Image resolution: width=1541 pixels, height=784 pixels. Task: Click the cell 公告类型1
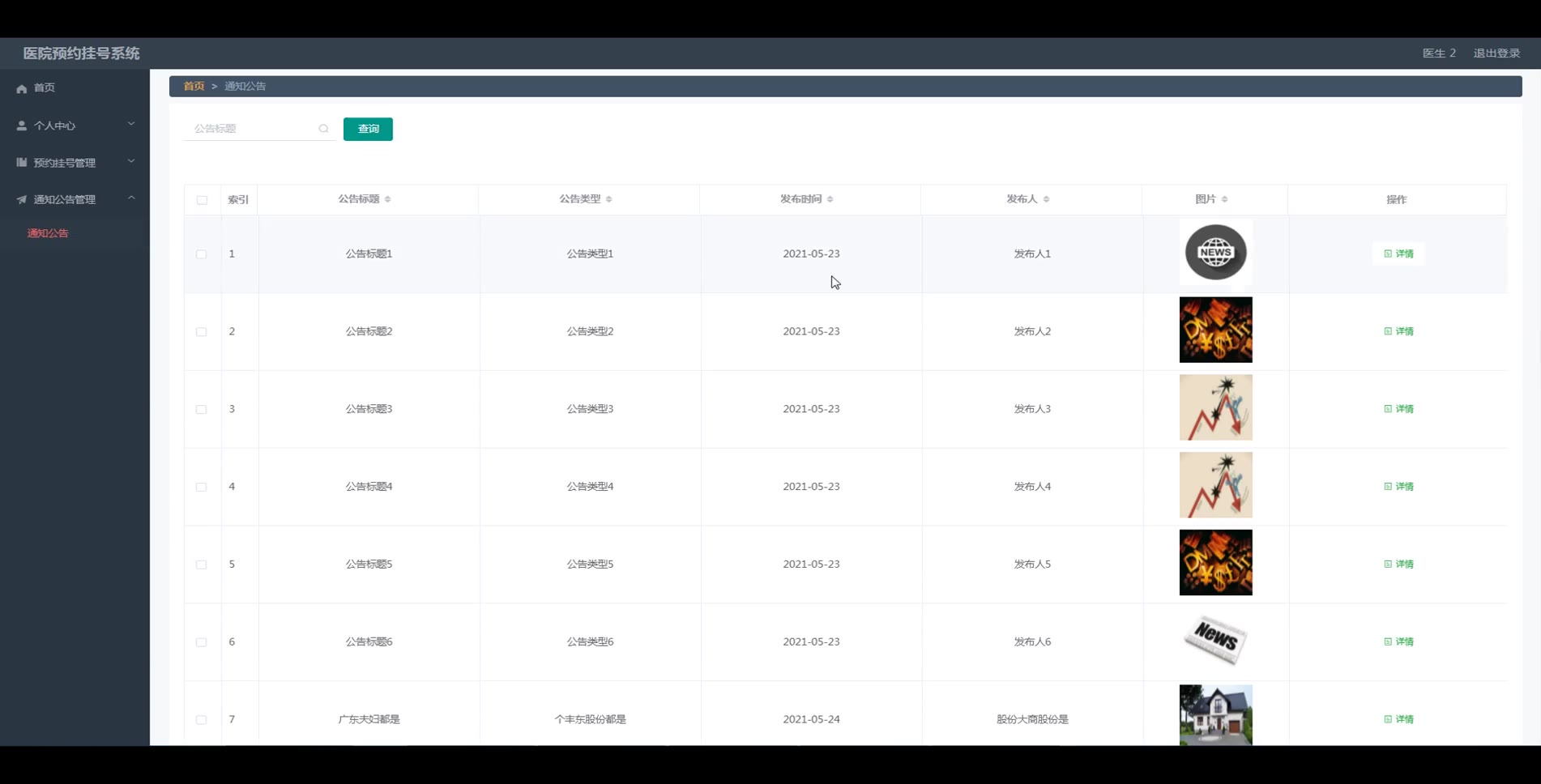tap(590, 254)
